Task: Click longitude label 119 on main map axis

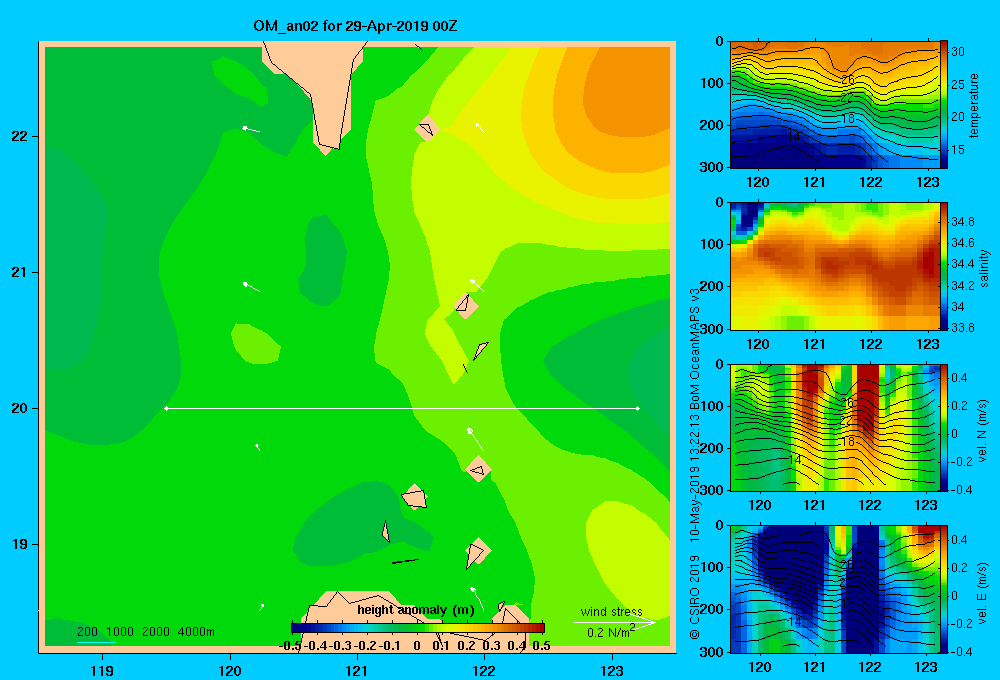Action: (x=102, y=670)
